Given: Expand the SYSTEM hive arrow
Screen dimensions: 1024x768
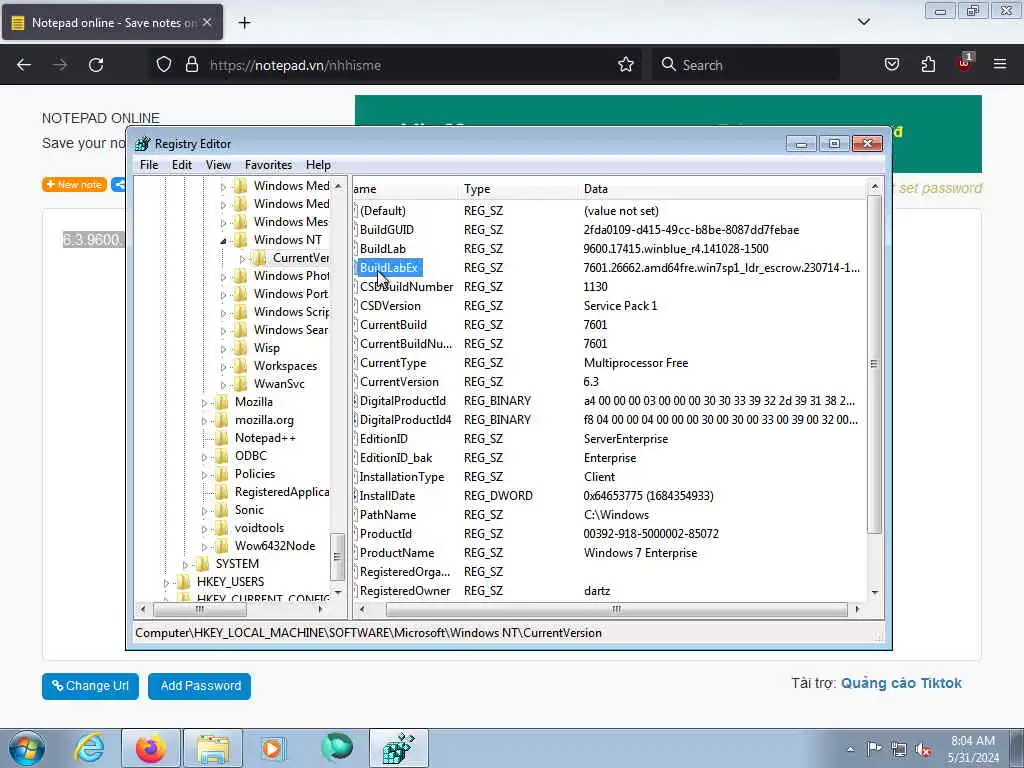Looking at the screenshot, I should 185,564.
